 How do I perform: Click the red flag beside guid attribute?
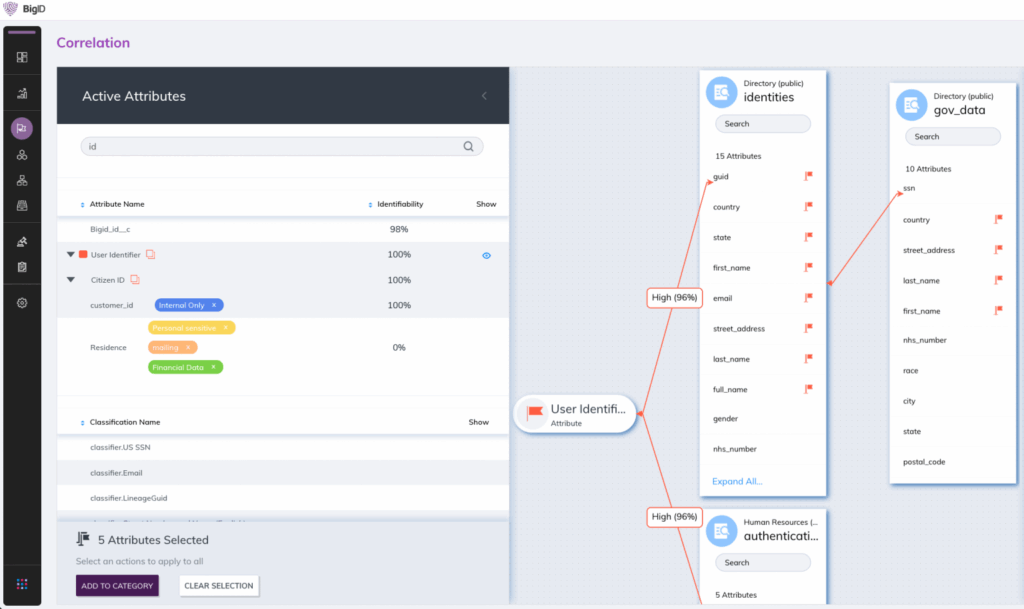[808, 176]
